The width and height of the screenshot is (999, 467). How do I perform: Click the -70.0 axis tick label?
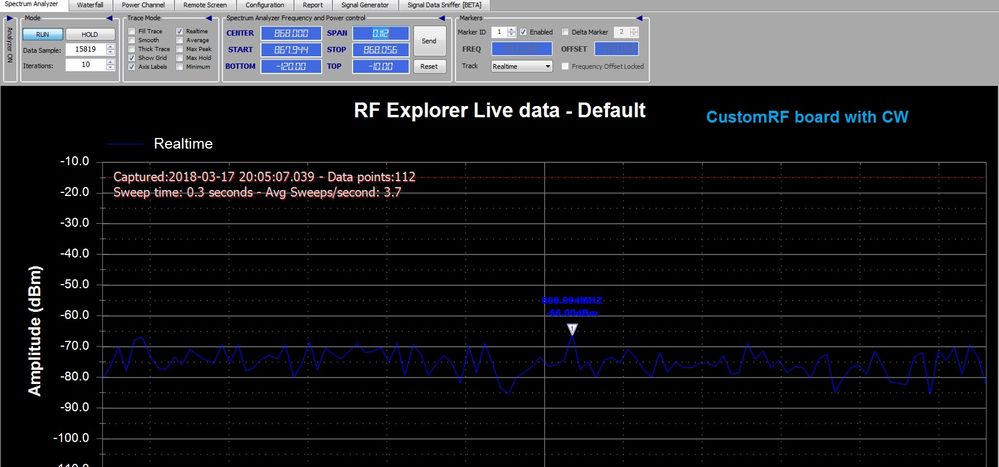click(x=76, y=347)
